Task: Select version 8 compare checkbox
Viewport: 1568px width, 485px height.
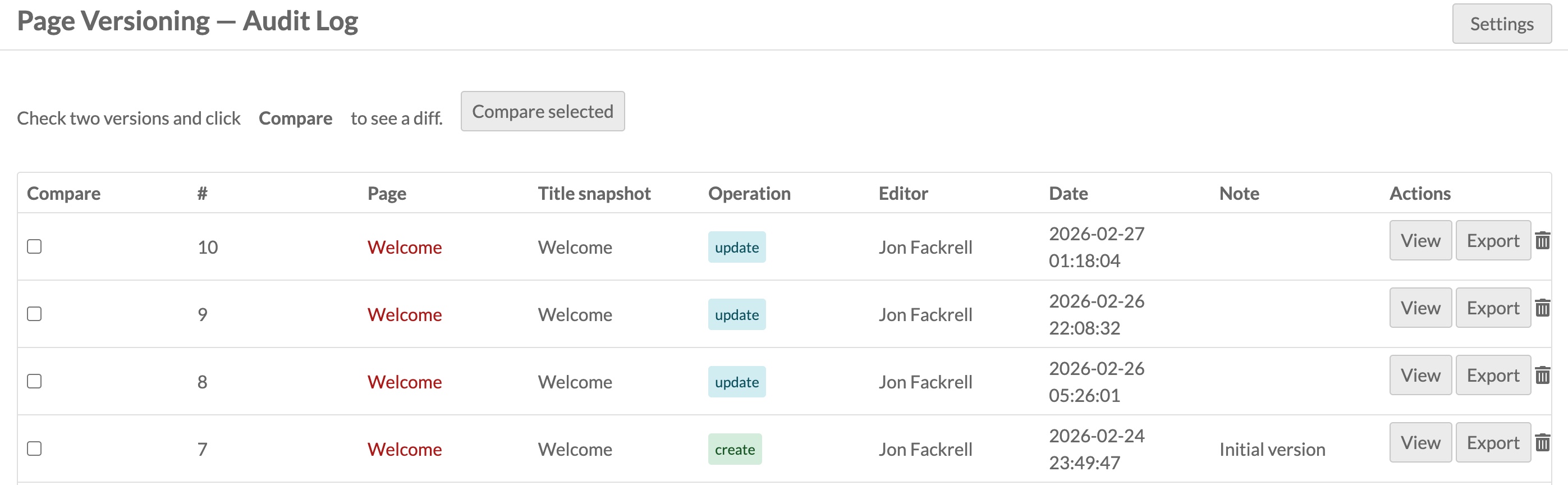Action: click(35, 382)
